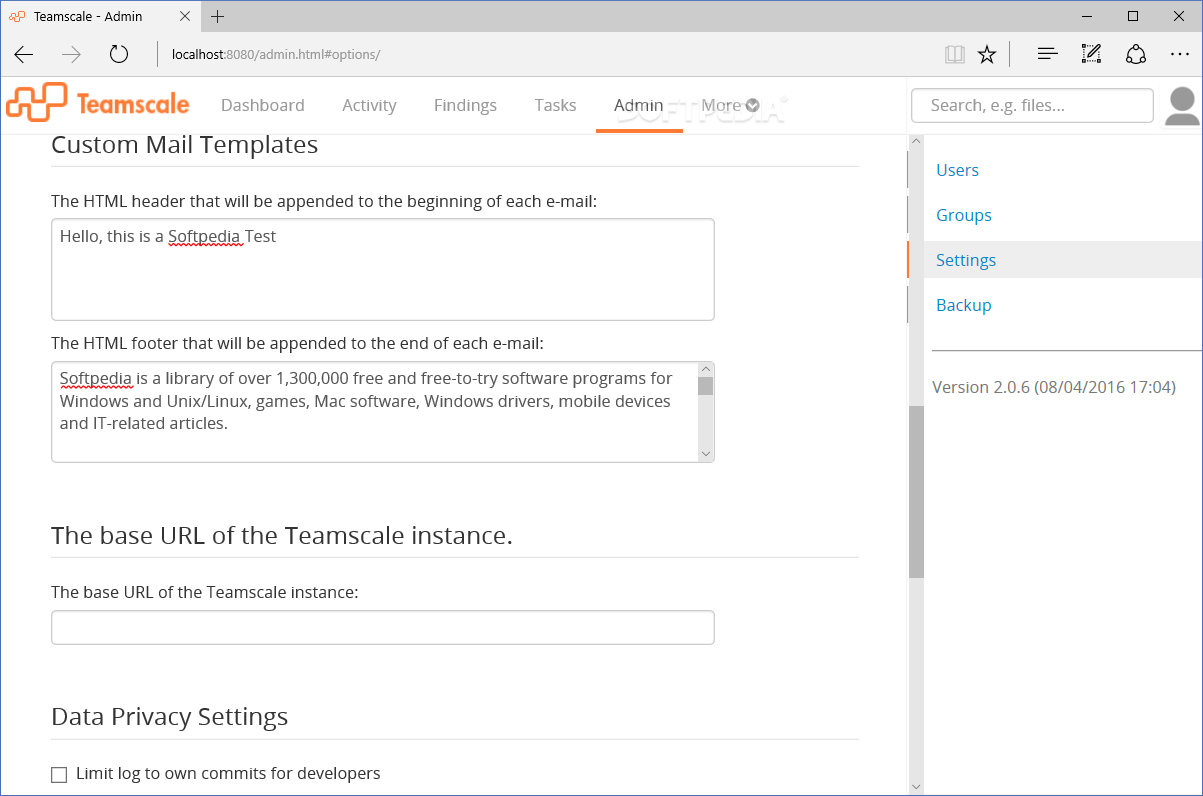Open the Groups admin section

(x=964, y=215)
